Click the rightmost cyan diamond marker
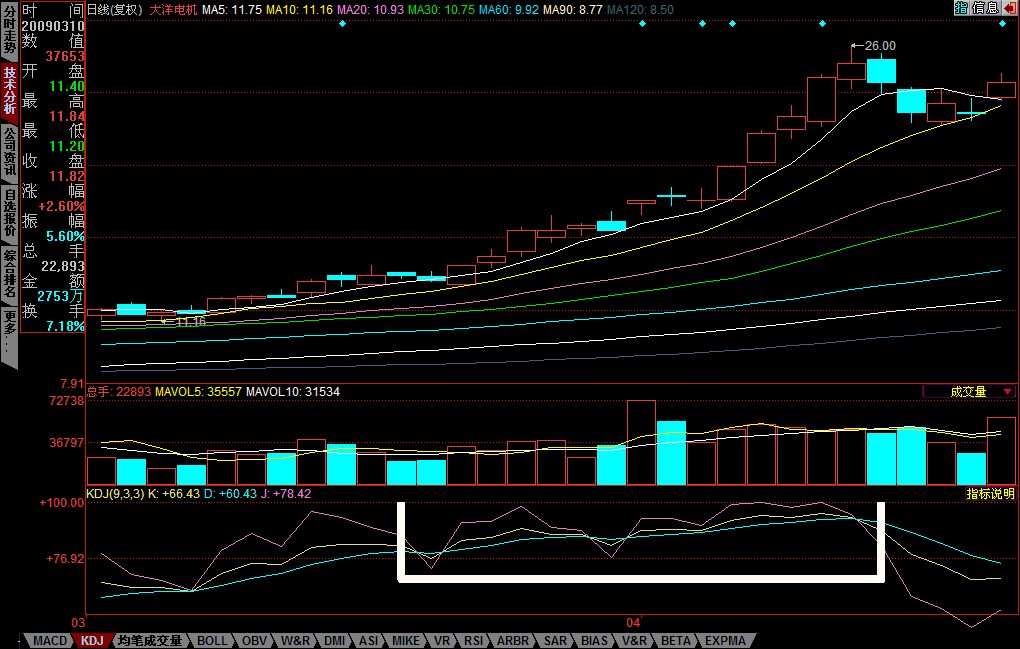Image resolution: width=1020 pixels, height=649 pixels. 1002,23
